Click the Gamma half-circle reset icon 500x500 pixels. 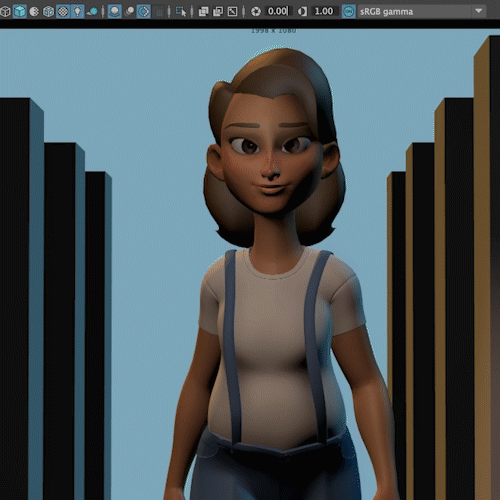coord(302,12)
